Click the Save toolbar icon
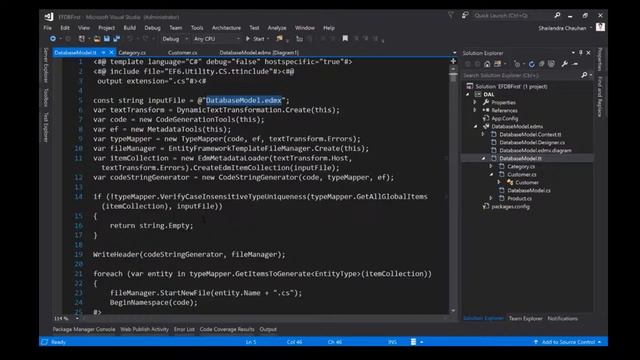Image resolution: width=640 pixels, height=360 pixels. (107, 39)
